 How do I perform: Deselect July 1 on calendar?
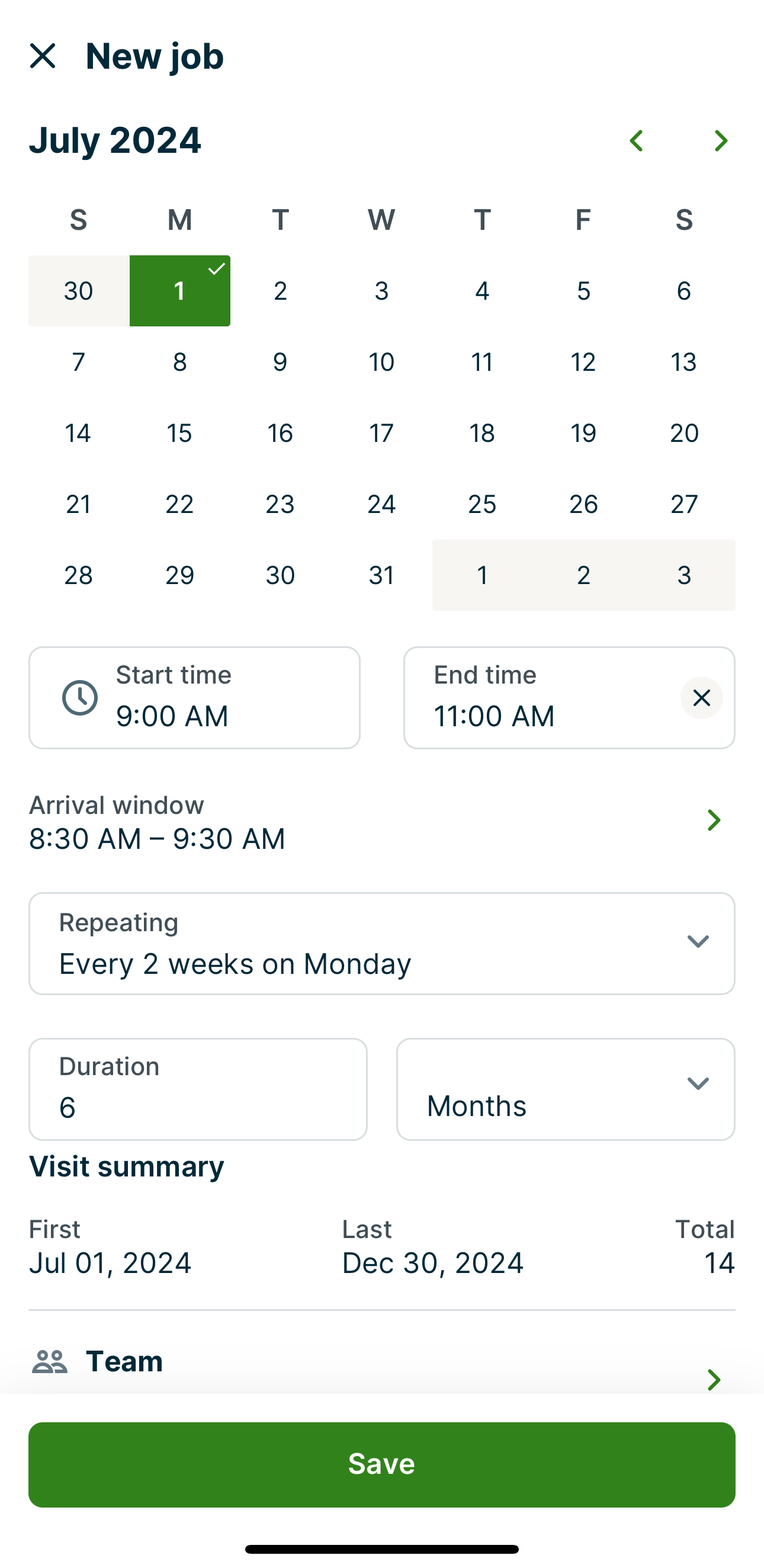tap(179, 290)
